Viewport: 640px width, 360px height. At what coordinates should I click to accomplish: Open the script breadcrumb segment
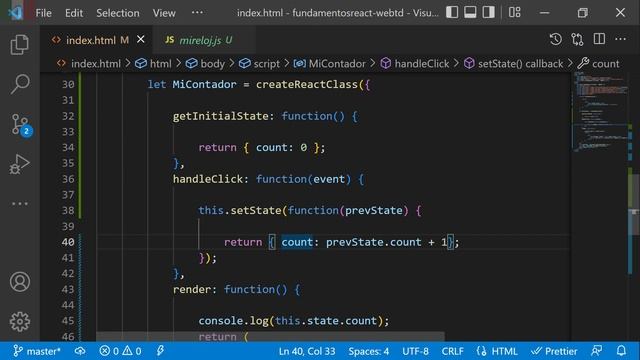coord(260,64)
